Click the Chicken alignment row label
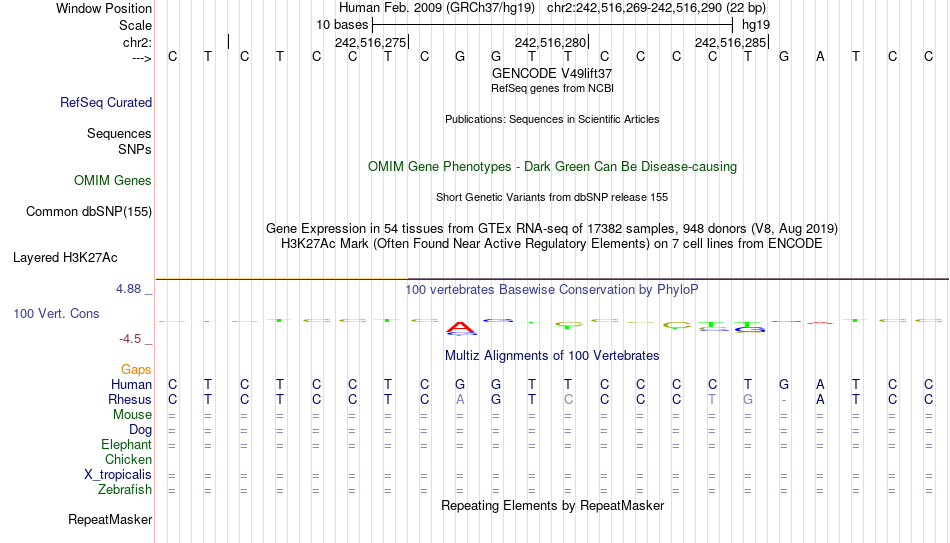Screen dimensions: 950x543 pyautogui.click(x=128, y=460)
